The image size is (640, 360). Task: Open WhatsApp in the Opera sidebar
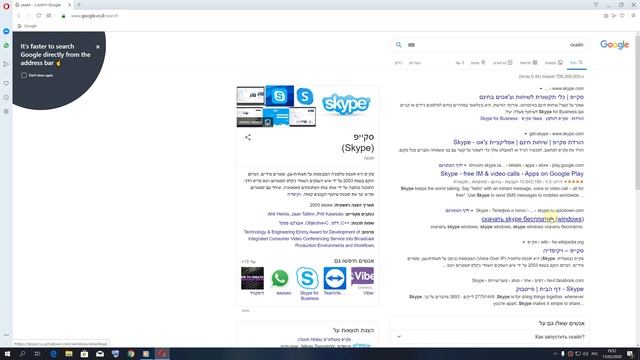pos(6,45)
